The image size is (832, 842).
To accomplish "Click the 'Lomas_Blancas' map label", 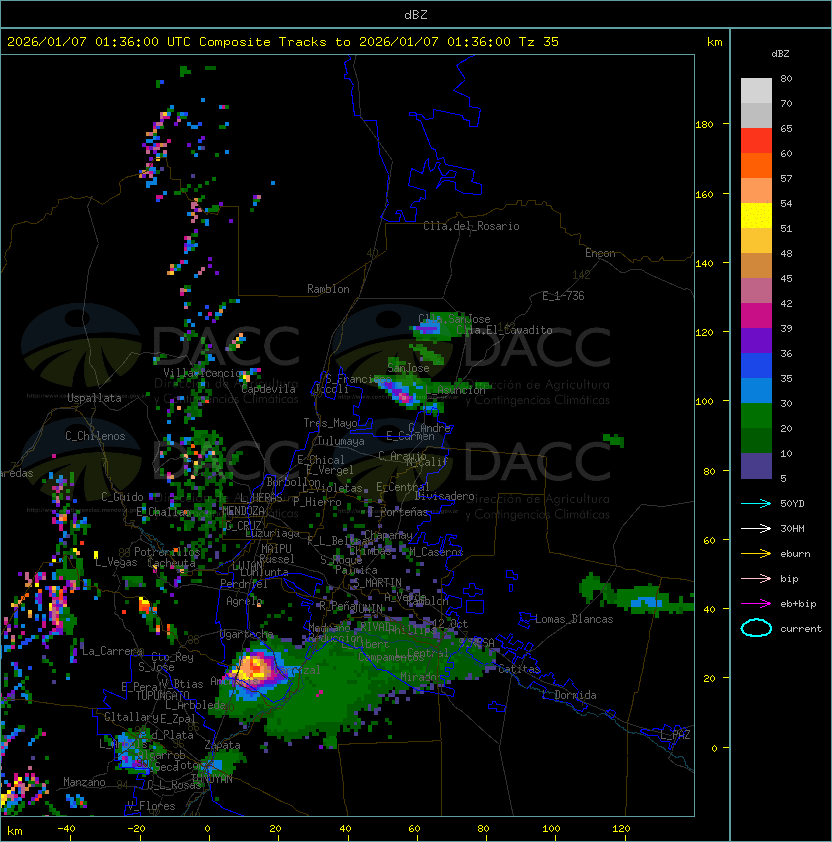I will coord(574,619).
